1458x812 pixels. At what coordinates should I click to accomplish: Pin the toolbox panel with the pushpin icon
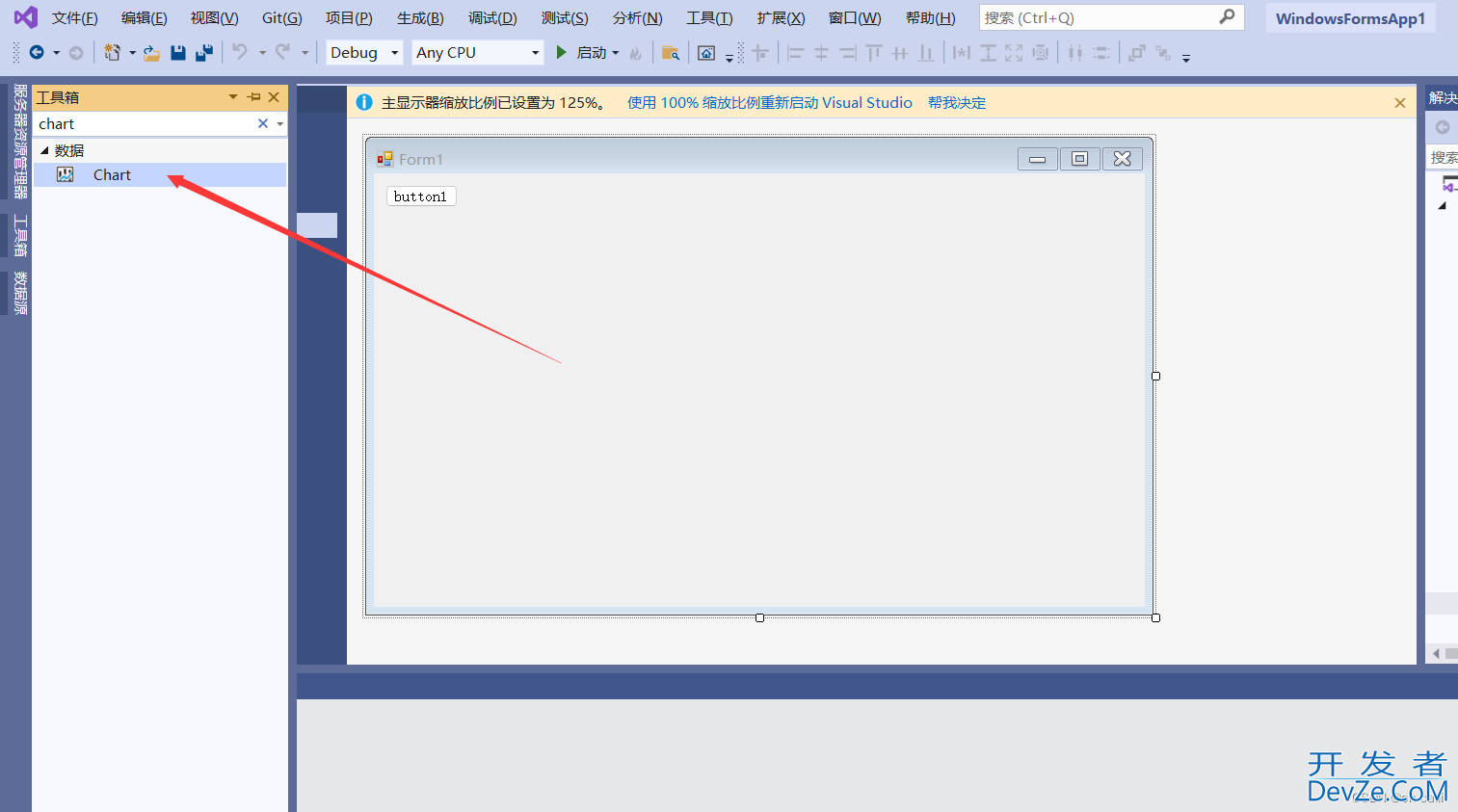point(254,97)
